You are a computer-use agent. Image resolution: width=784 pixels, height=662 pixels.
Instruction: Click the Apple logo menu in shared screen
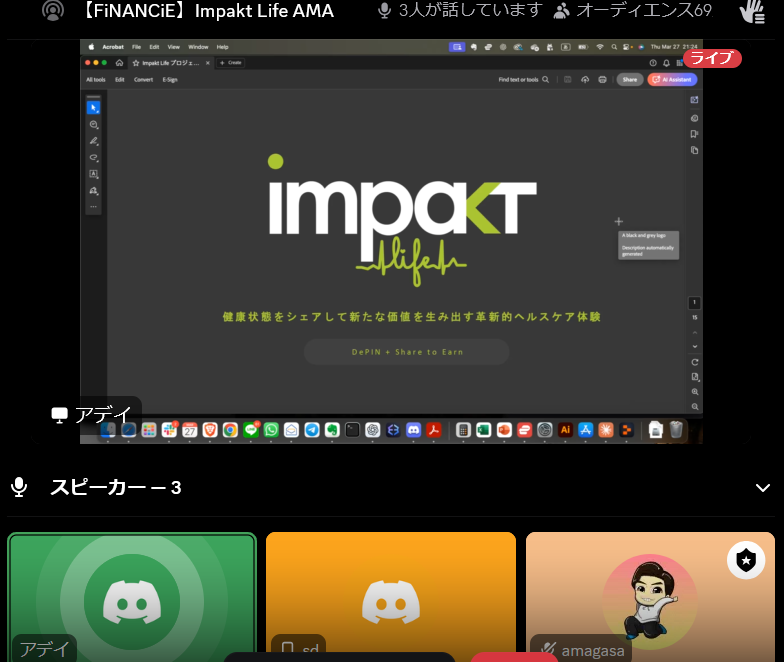[x=91, y=47]
